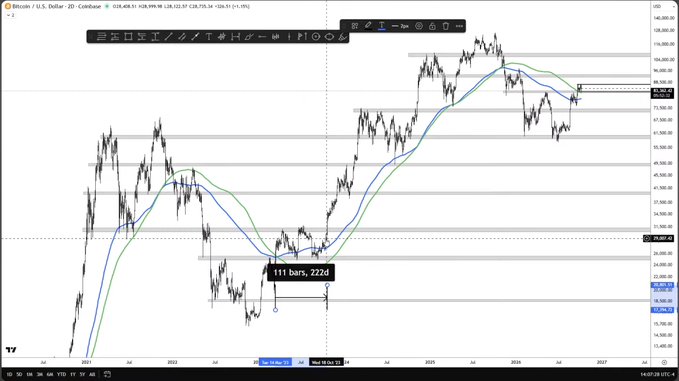
Task: Change line color with the pencil icon
Action: coord(368,26)
